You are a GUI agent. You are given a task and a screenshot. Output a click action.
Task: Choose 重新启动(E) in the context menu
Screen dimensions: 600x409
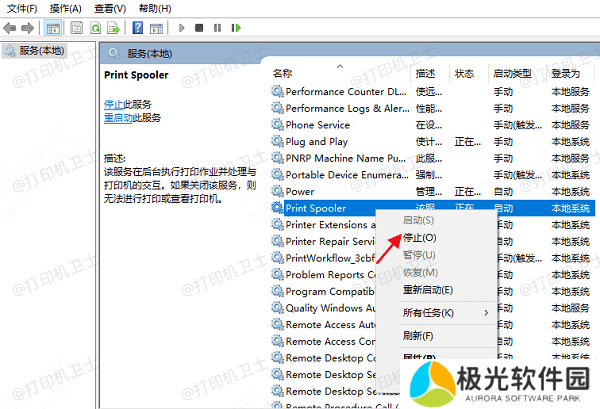point(427,290)
